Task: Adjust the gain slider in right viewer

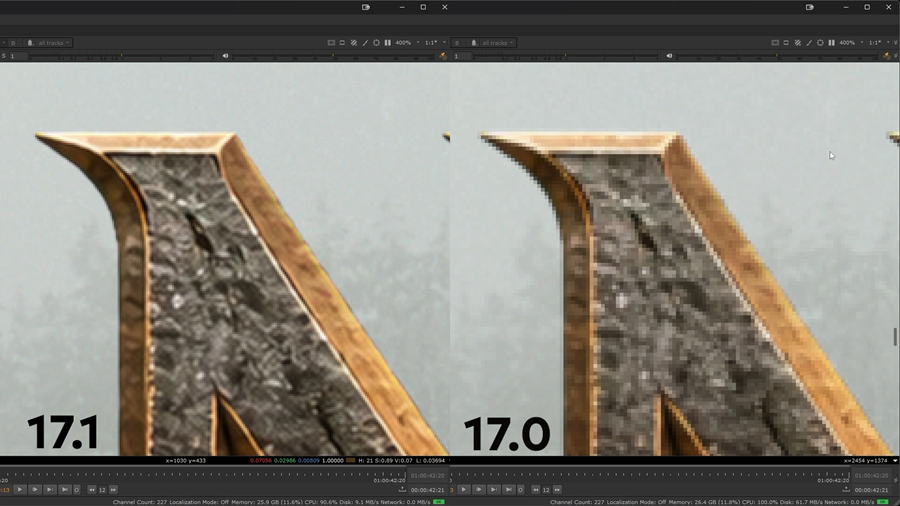Action: coord(567,56)
